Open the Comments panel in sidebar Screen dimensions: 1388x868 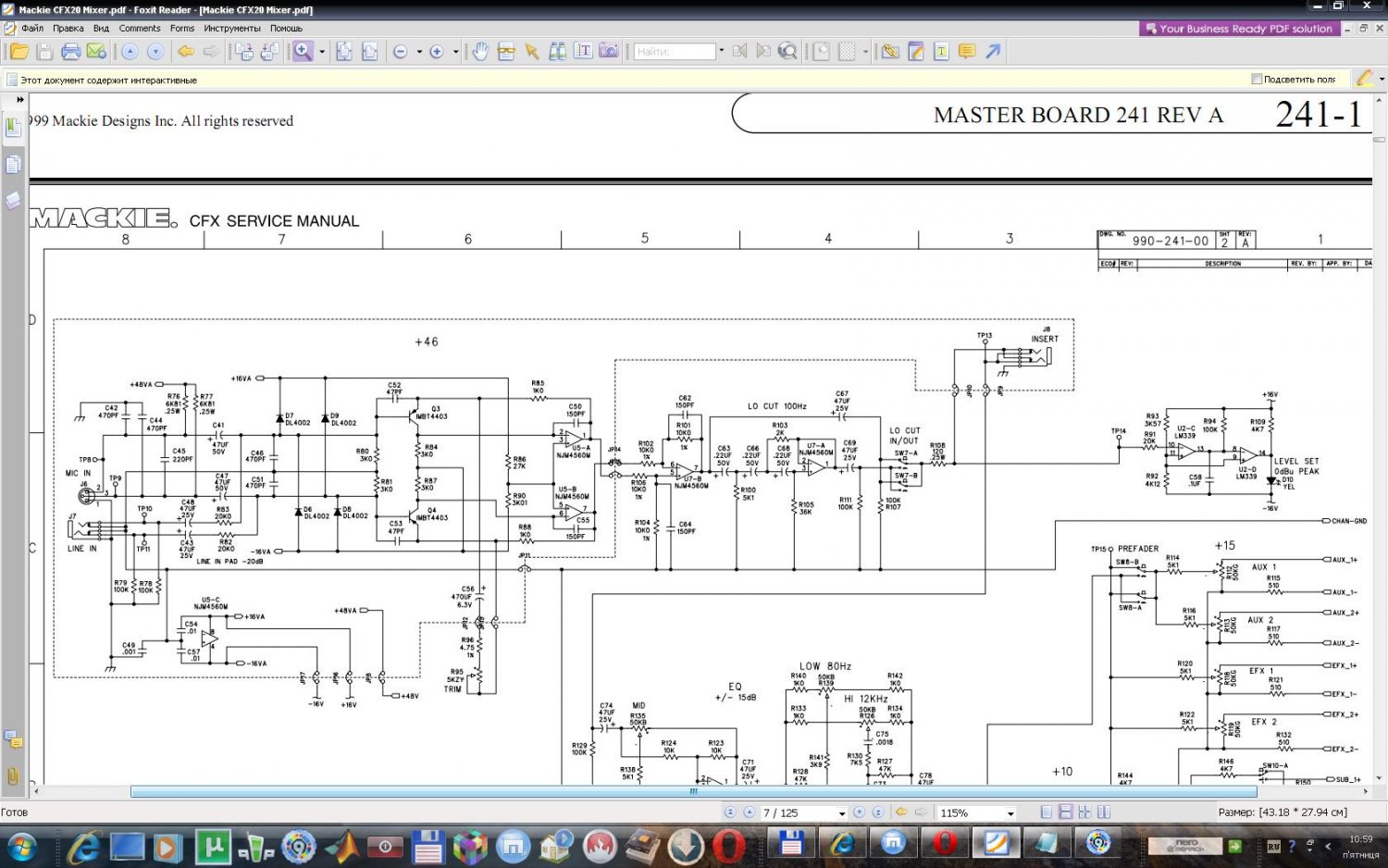[13, 739]
